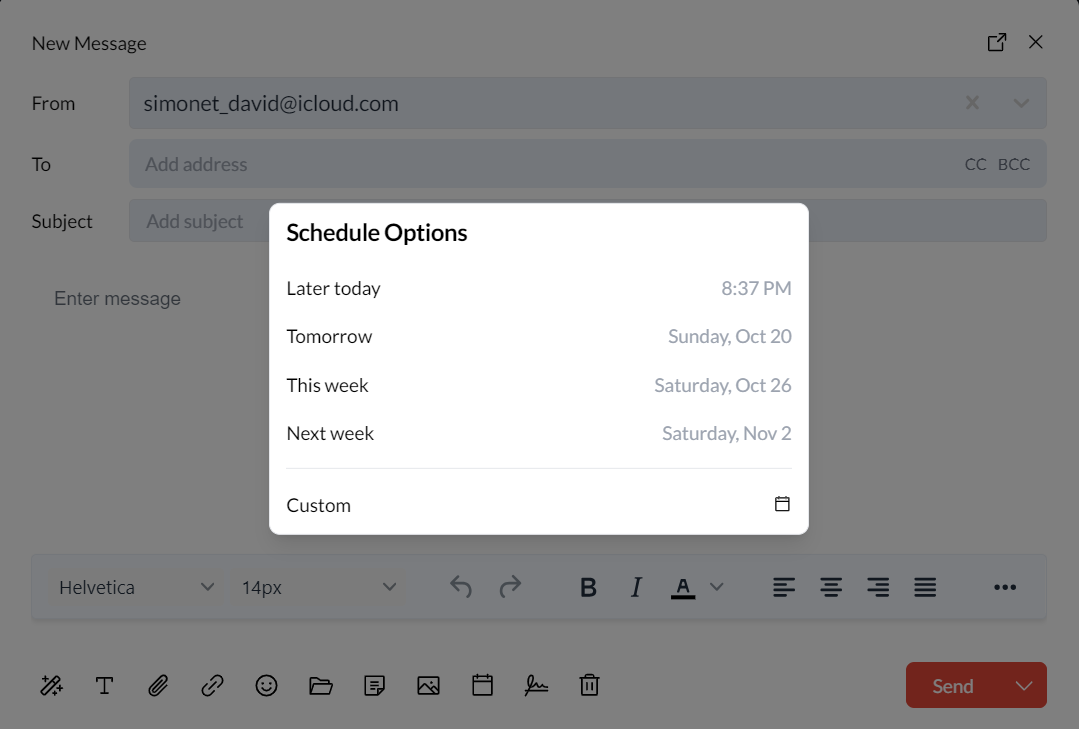Click the insert image icon
The width and height of the screenshot is (1079, 729).
428,686
